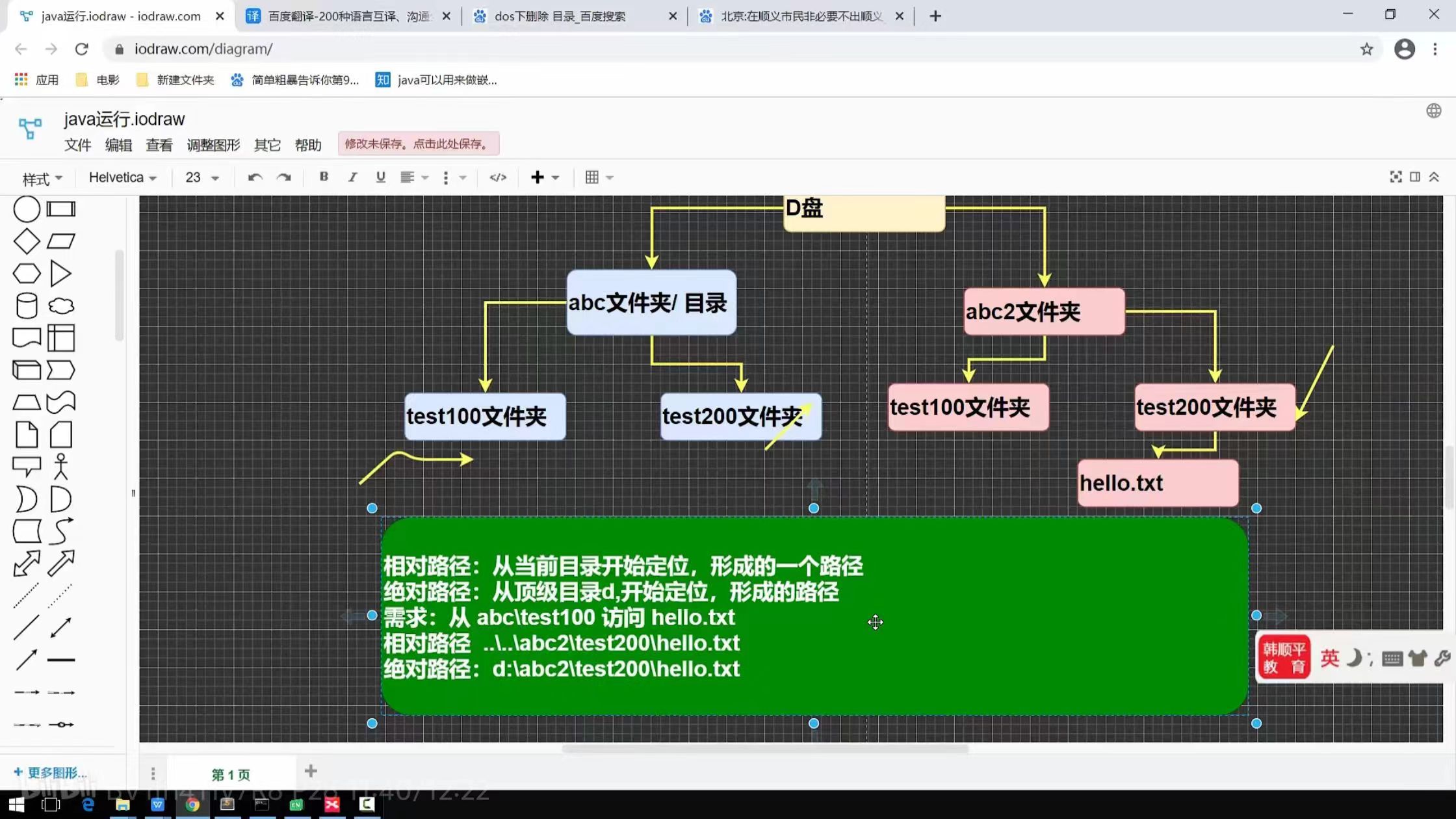Click the fullscreen fit icon

(x=1396, y=177)
